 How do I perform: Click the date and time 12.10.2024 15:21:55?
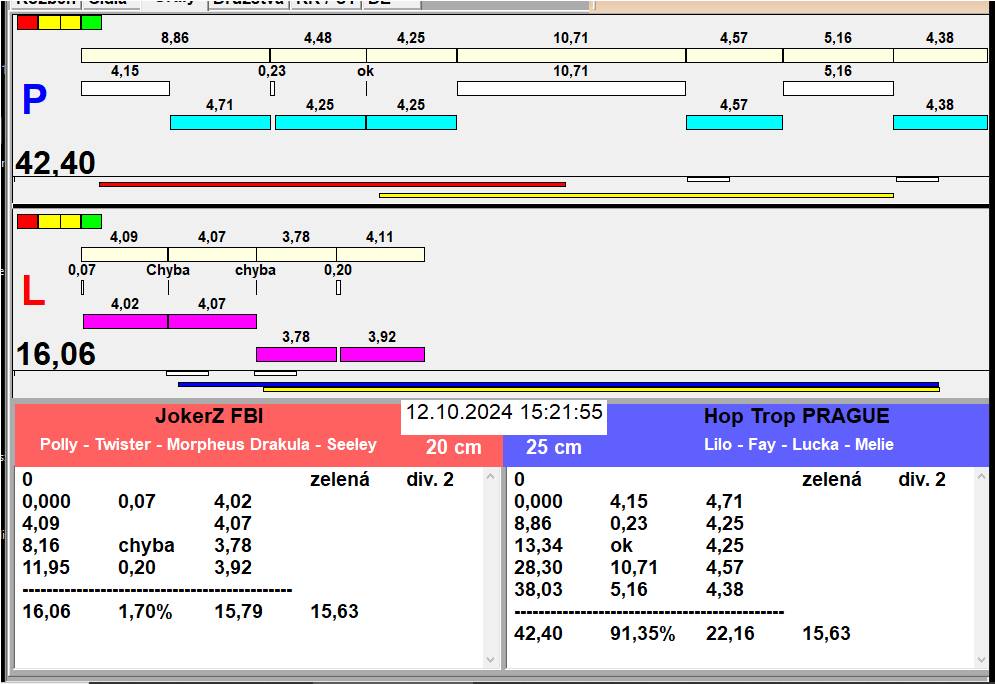point(504,412)
